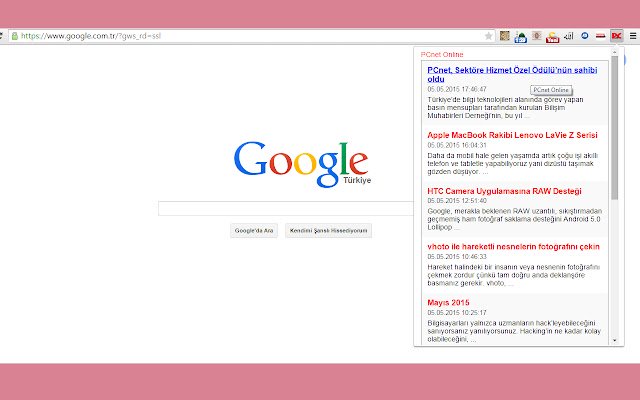Open the ornate patterned square extension icon
Viewport: 640px width, 400px height.
[504, 36]
